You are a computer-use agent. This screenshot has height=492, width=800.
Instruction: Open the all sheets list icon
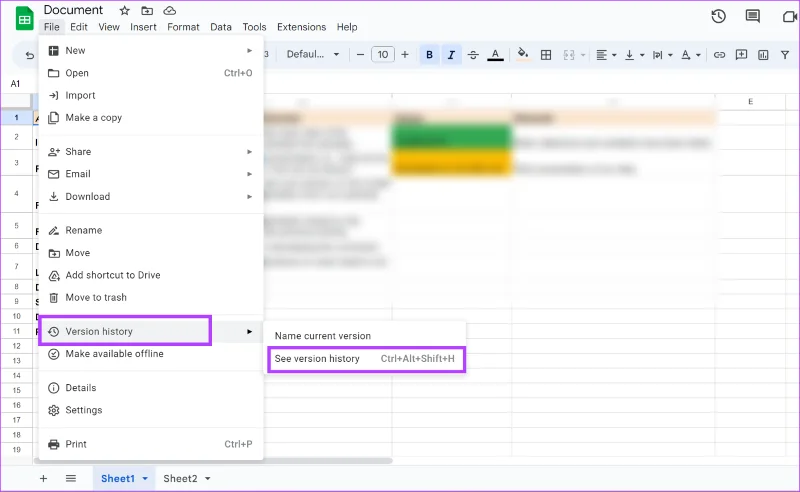[x=71, y=478]
